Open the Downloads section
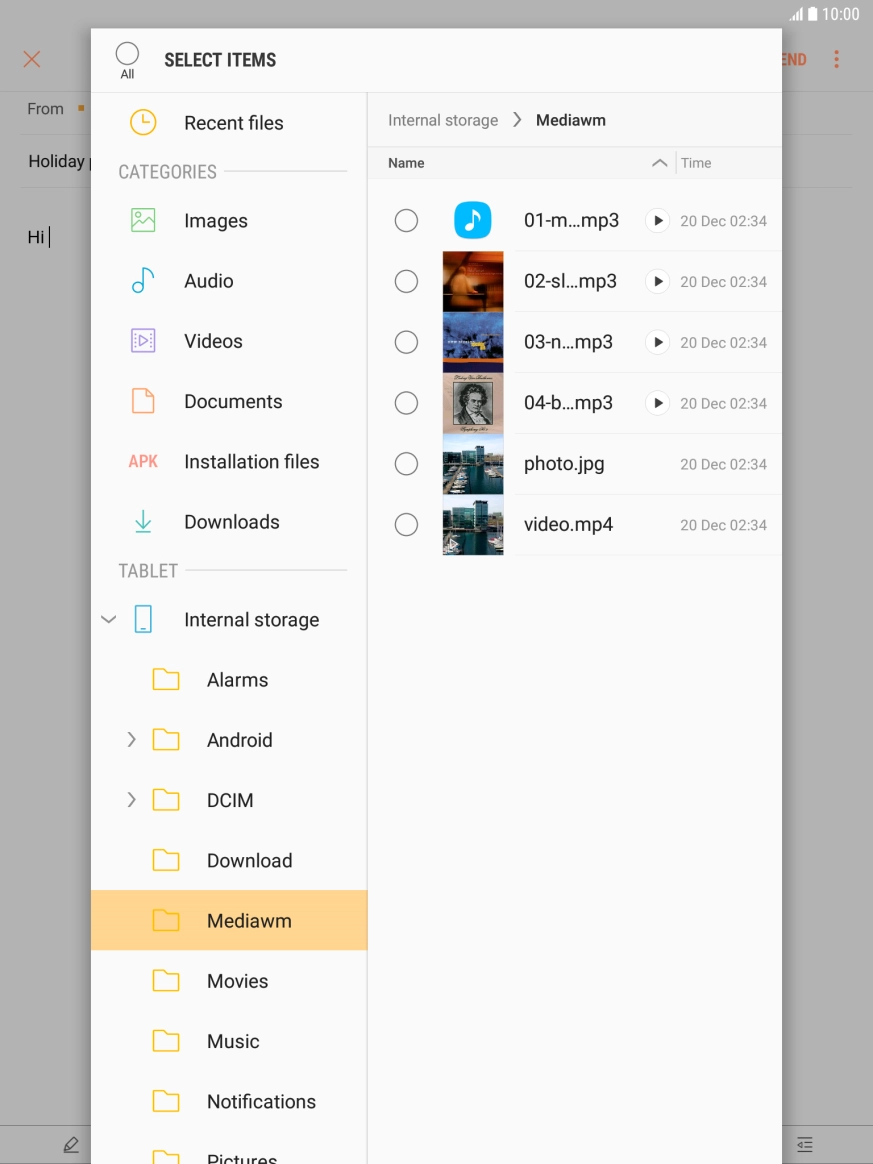This screenshot has height=1164, width=873. point(231,521)
